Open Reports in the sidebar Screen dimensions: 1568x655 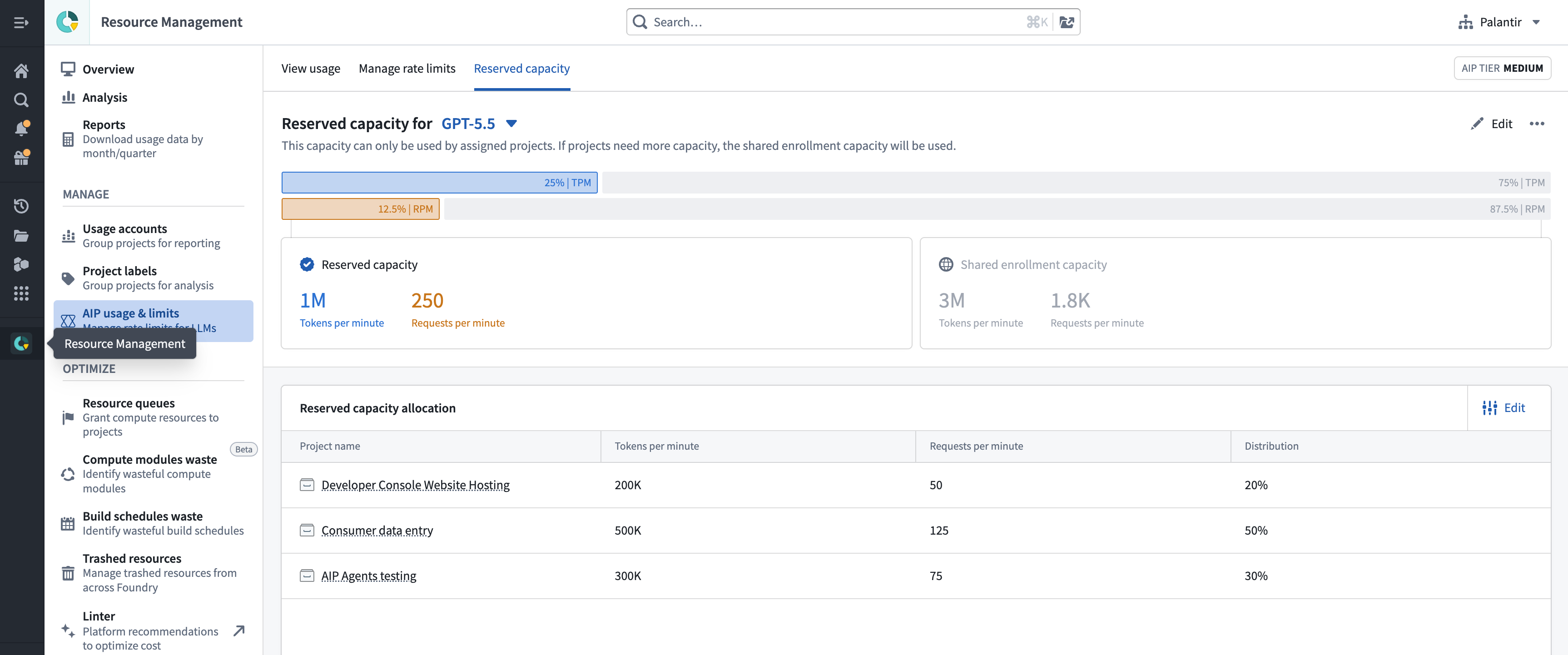pos(154,139)
